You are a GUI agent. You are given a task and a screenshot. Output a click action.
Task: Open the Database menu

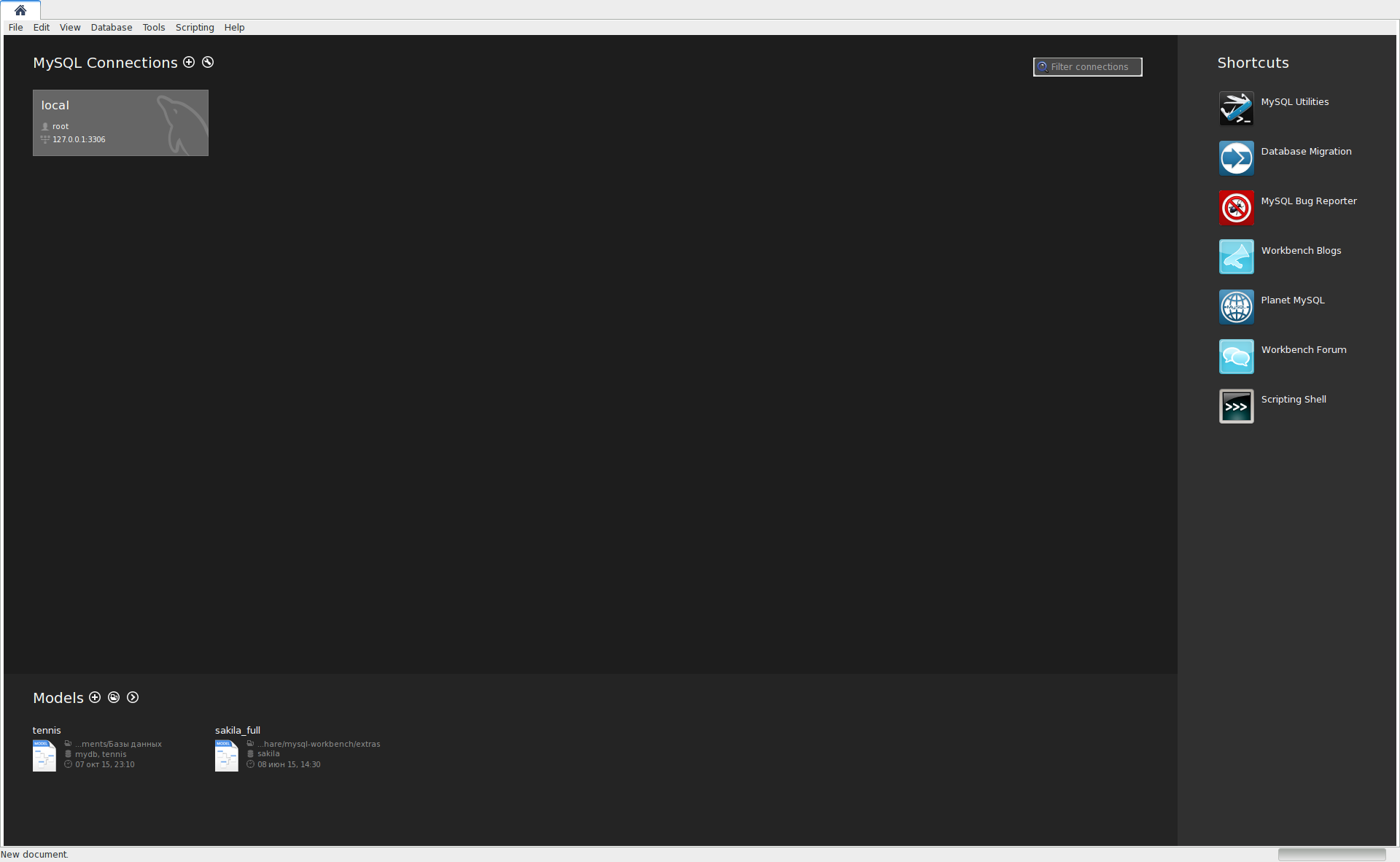click(111, 27)
